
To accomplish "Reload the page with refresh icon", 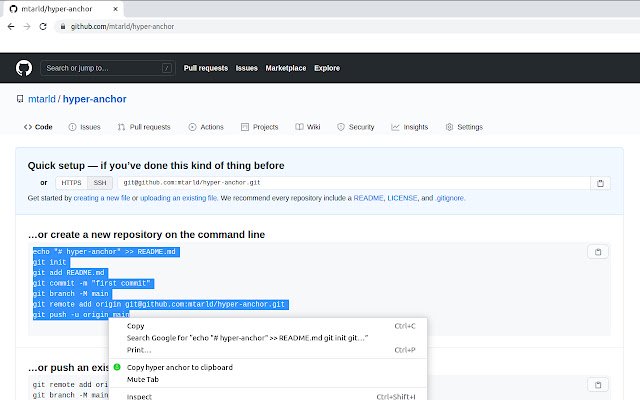I will pos(43,27).
